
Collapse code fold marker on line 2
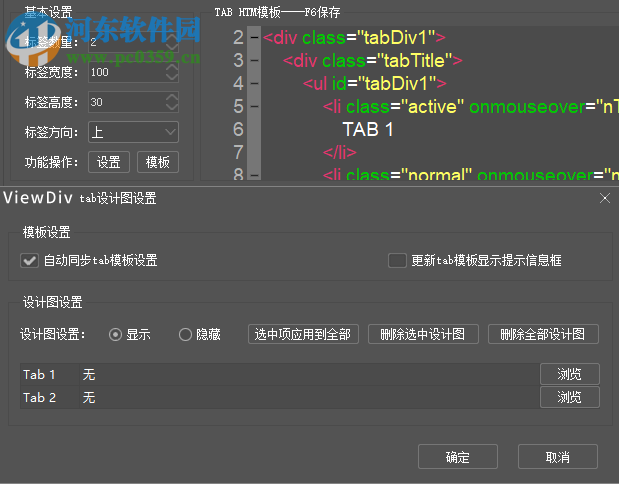click(254, 38)
